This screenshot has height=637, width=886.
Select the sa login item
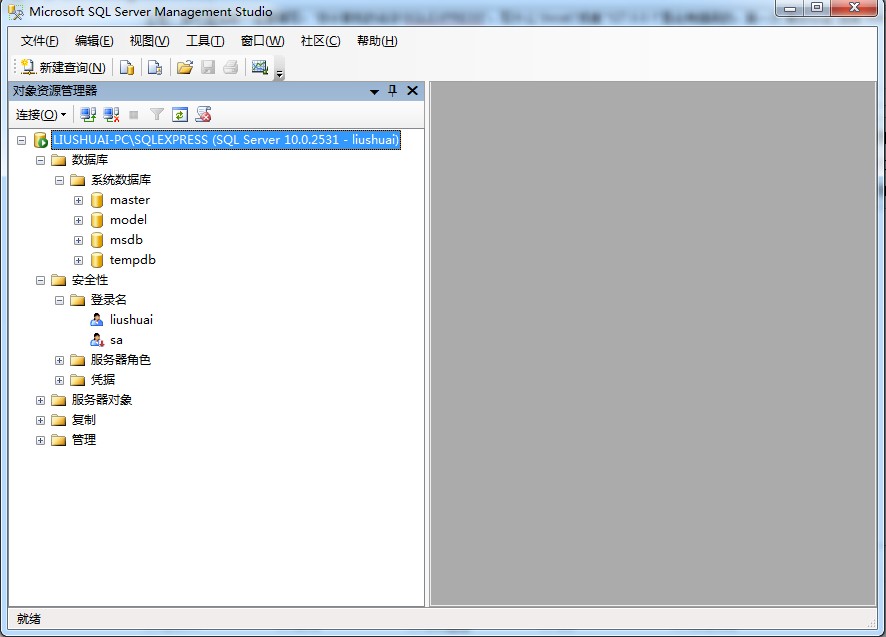click(116, 340)
